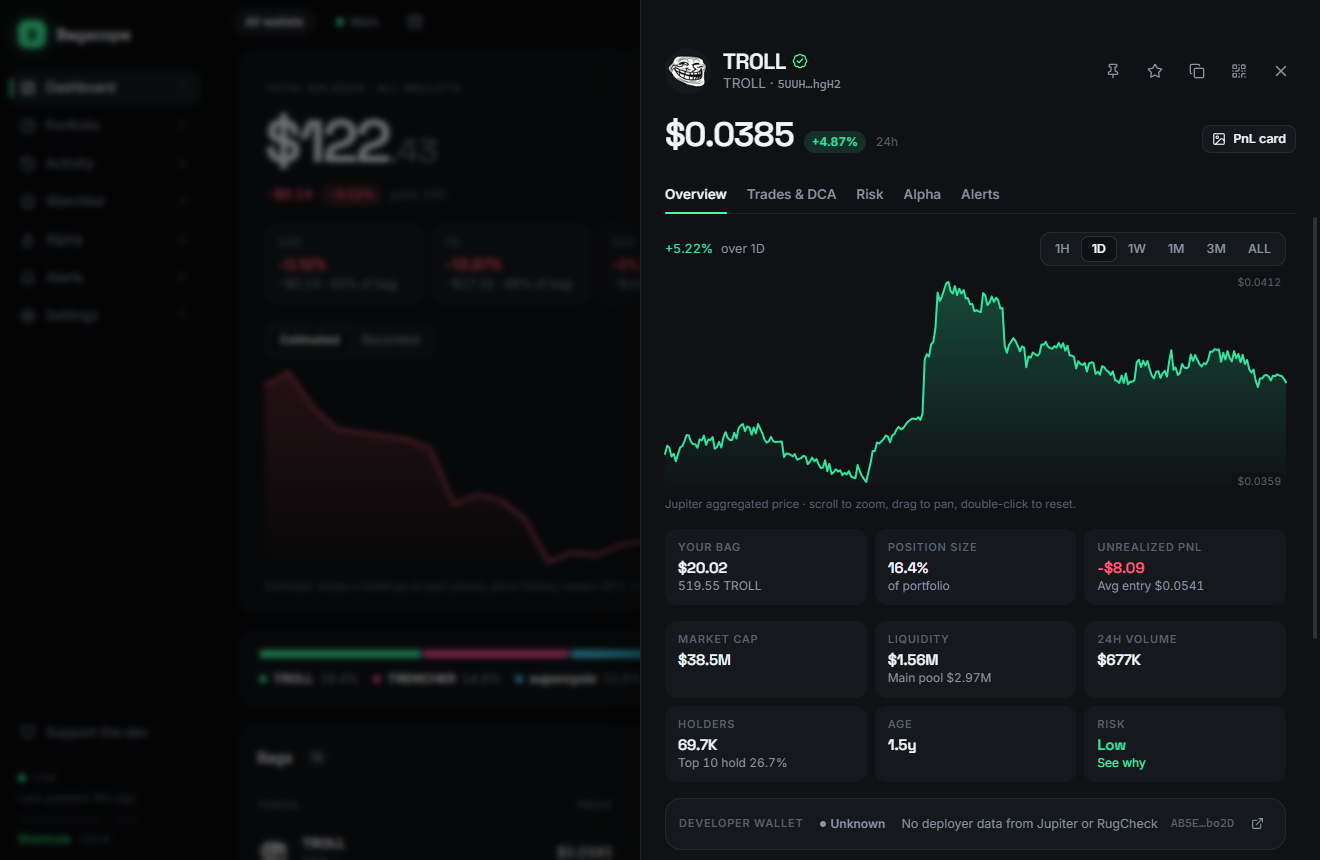Switch chart range to 1W
1320x860 pixels.
(x=1137, y=249)
